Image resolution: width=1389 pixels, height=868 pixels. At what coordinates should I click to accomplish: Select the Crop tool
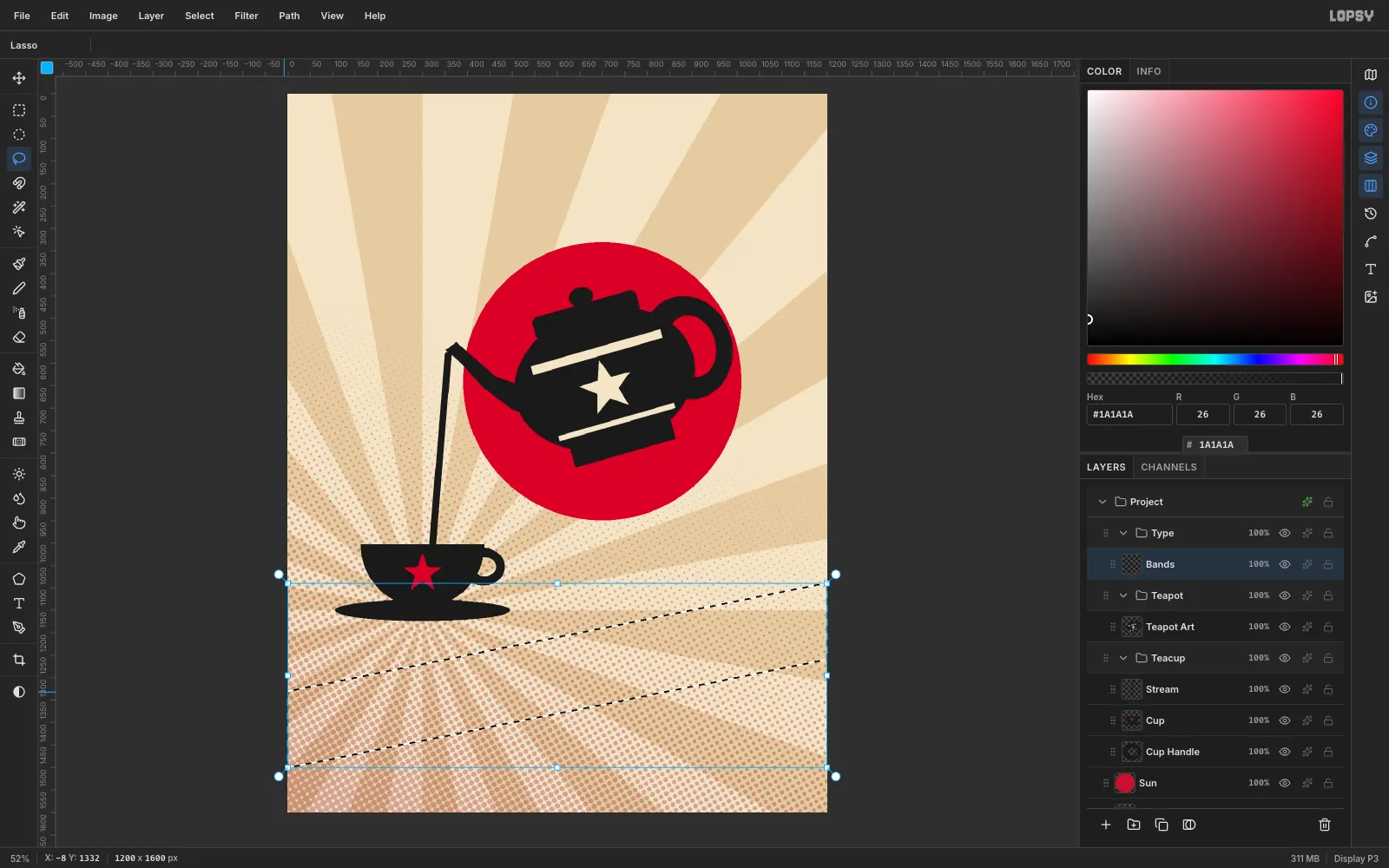click(x=19, y=660)
